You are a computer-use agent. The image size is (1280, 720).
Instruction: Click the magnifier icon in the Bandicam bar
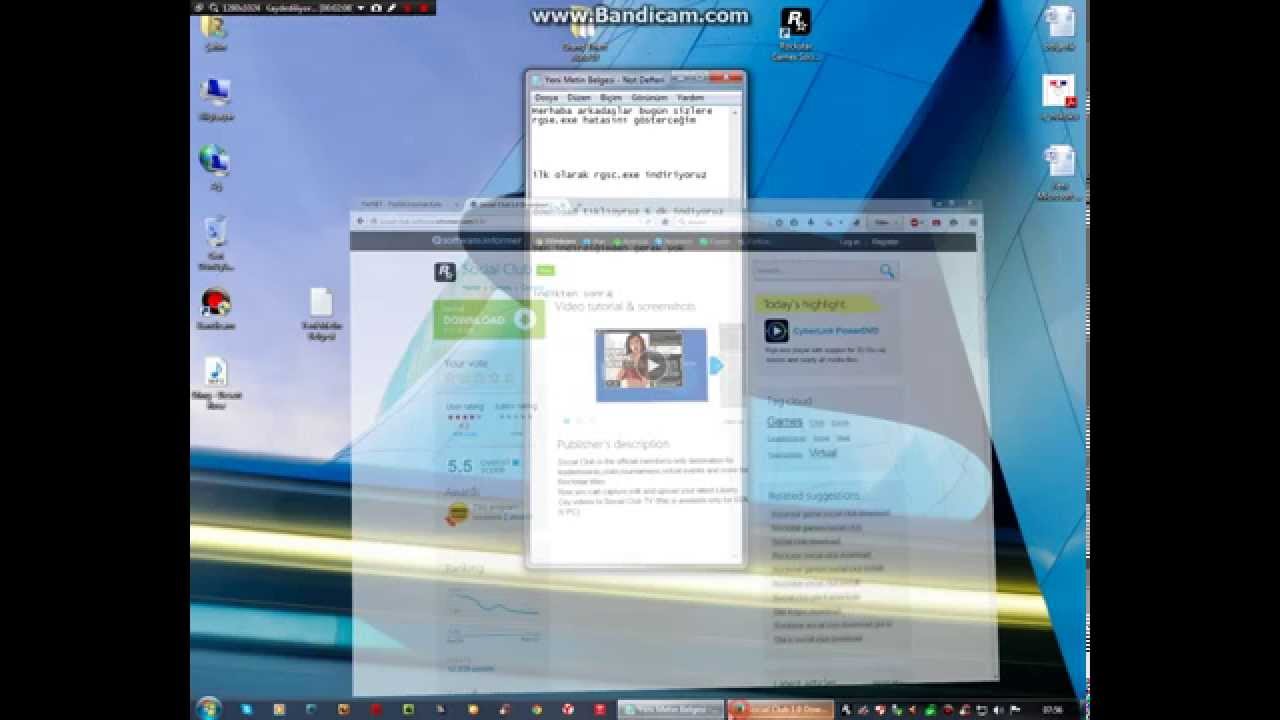pyautogui.click(x=214, y=7)
